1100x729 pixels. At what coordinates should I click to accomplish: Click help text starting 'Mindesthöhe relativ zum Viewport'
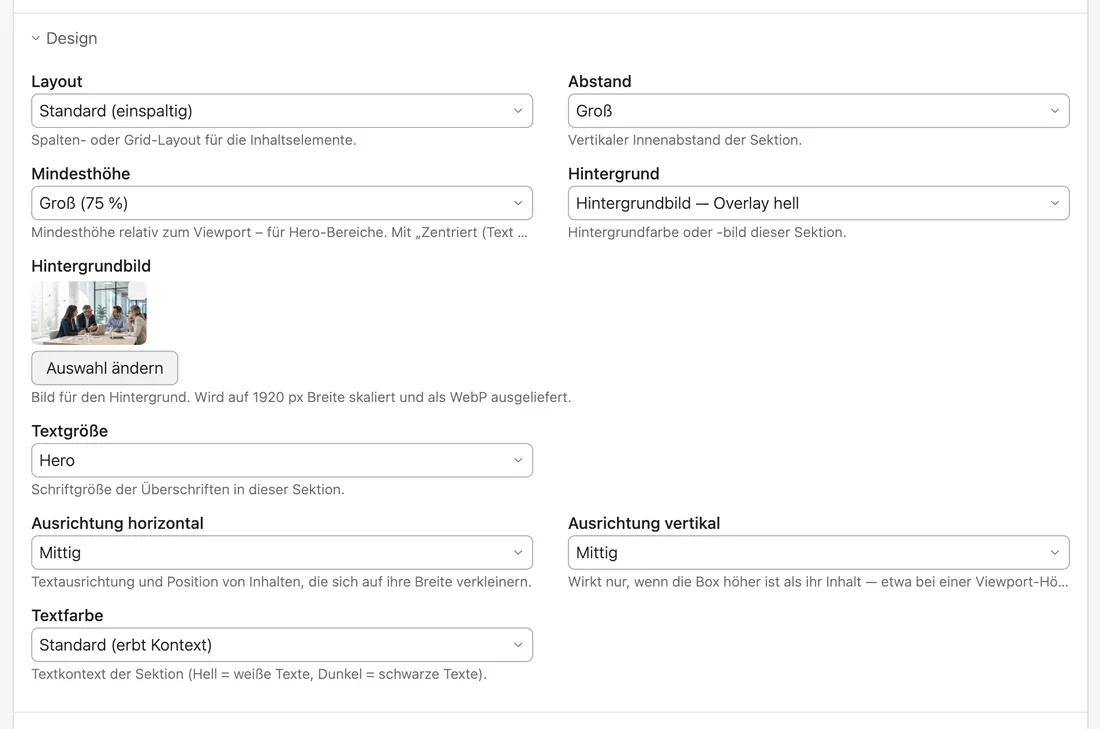tap(279, 232)
